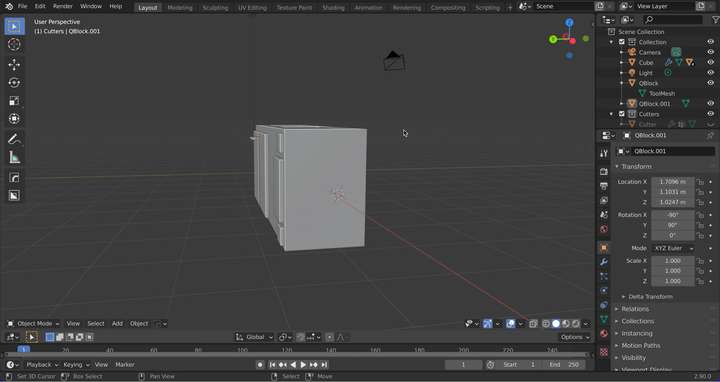720x382 pixels.
Task: Open the Material properties tab
Action: tap(604, 334)
